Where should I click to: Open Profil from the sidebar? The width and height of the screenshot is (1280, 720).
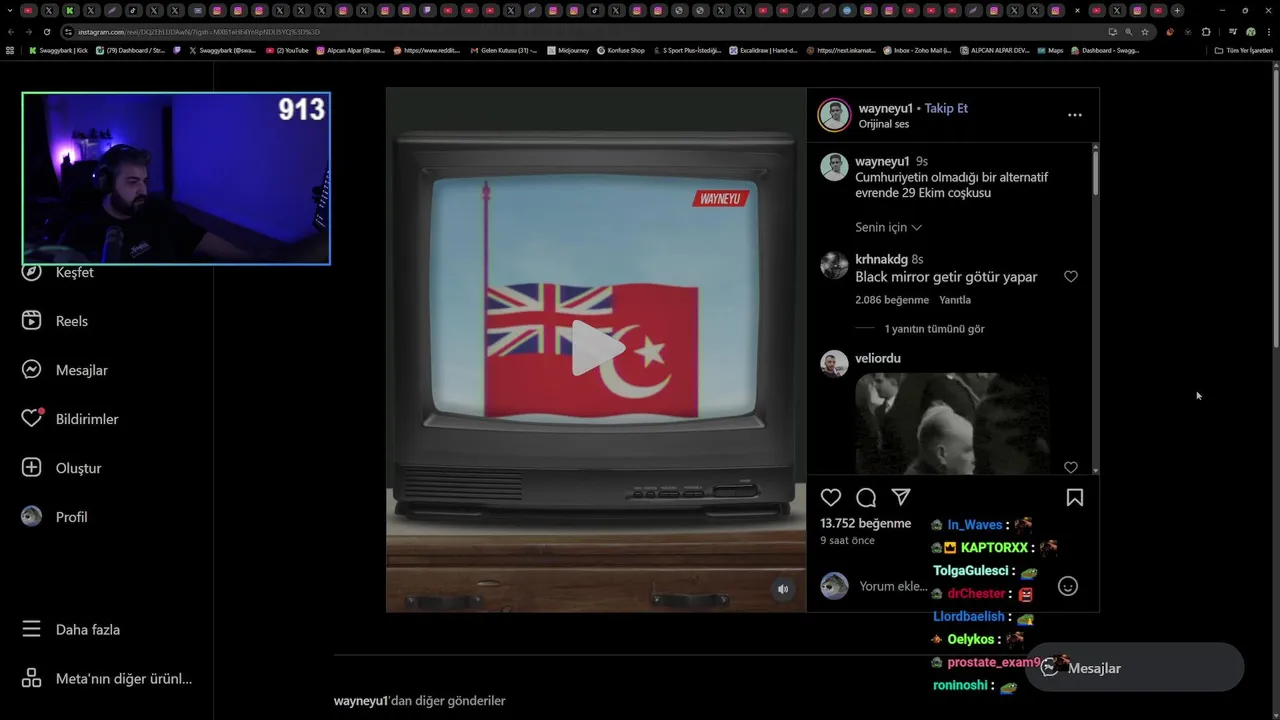coord(56,517)
